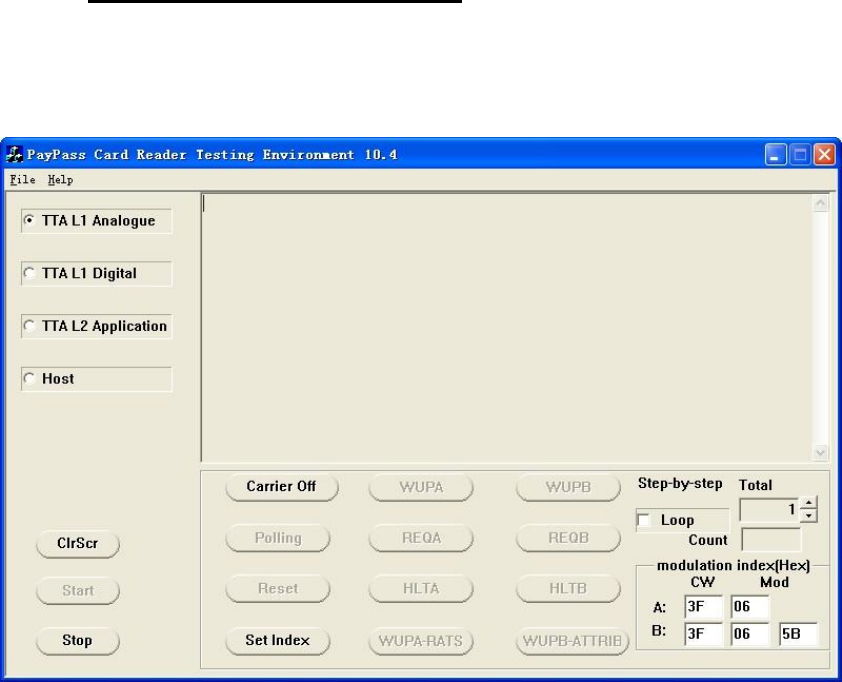Increase Total with the up spinner arrow
842x682 pixels.
point(809,503)
